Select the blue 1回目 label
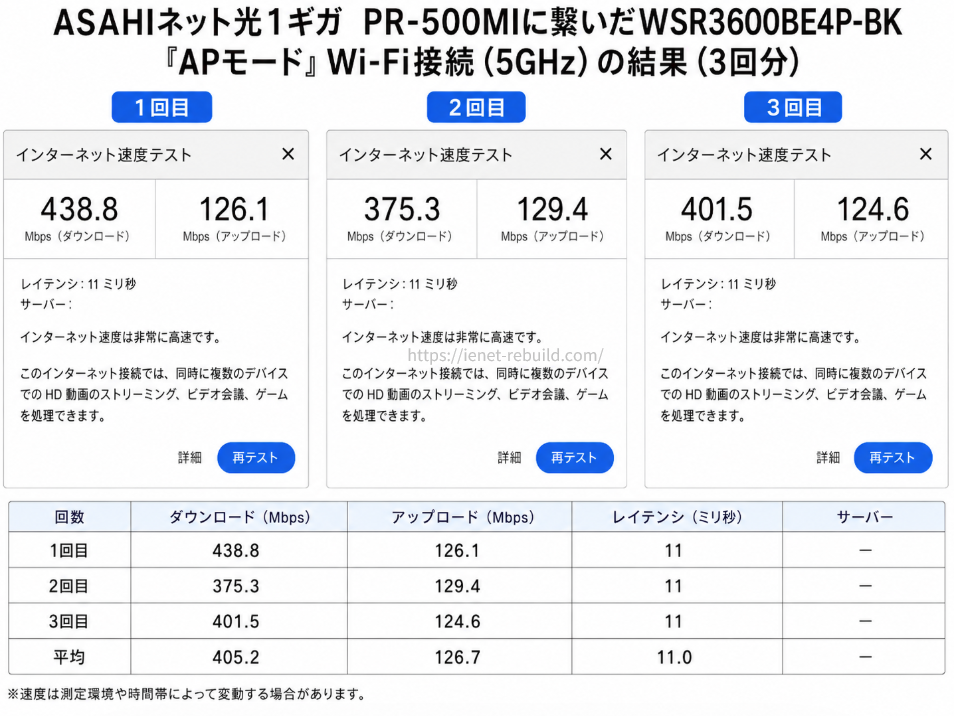 [162, 108]
